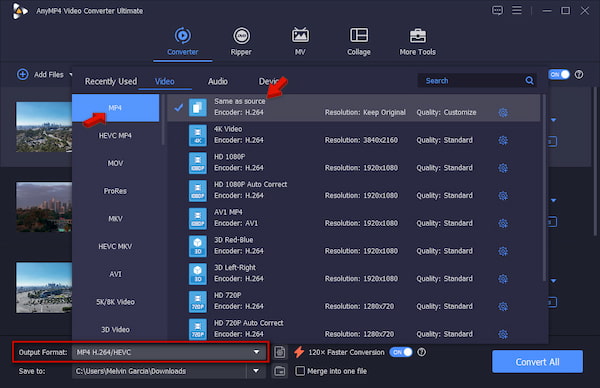Select ProRes format category

tap(116, 191)
